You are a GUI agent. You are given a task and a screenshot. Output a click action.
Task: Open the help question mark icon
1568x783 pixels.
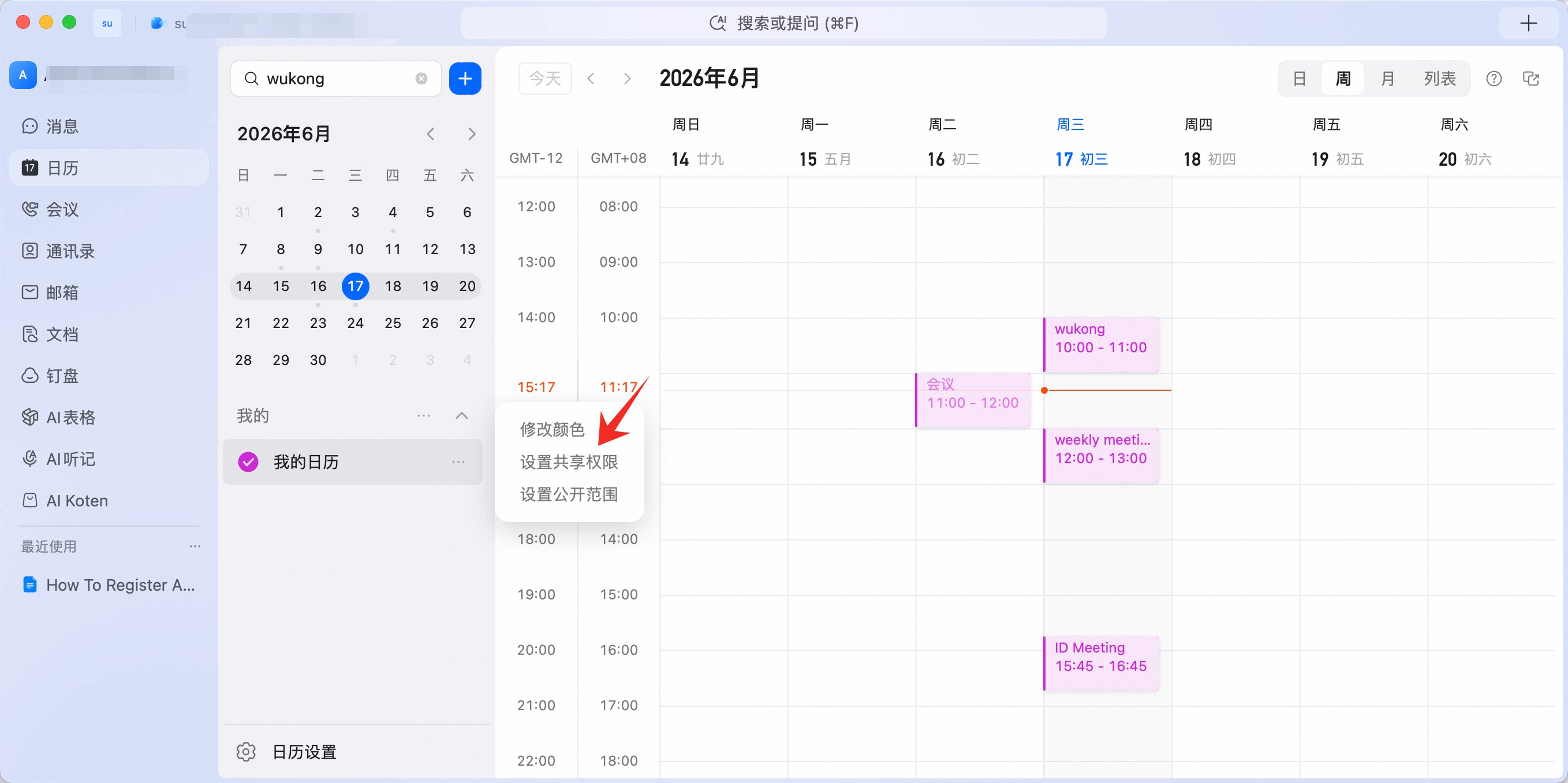click(1494, 79)
